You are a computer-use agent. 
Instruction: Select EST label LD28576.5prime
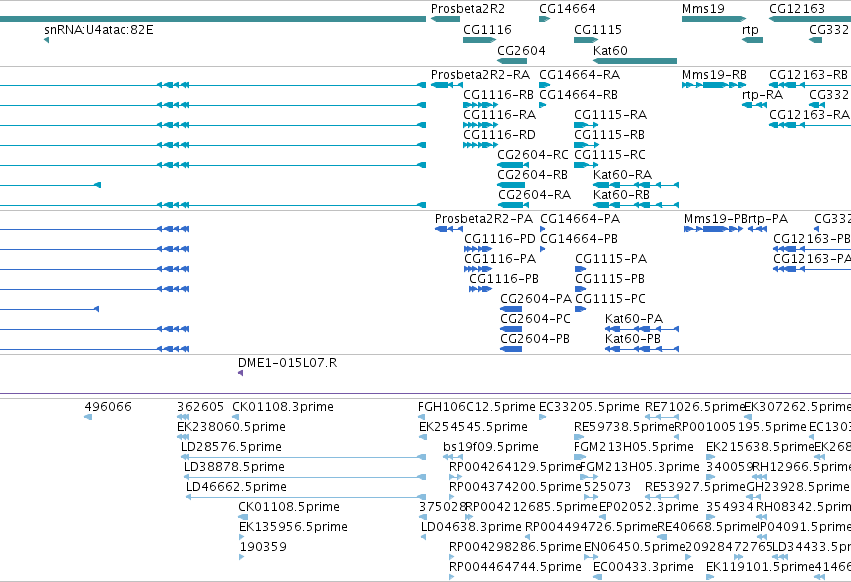pyautogui.click(x=231, y=447)
